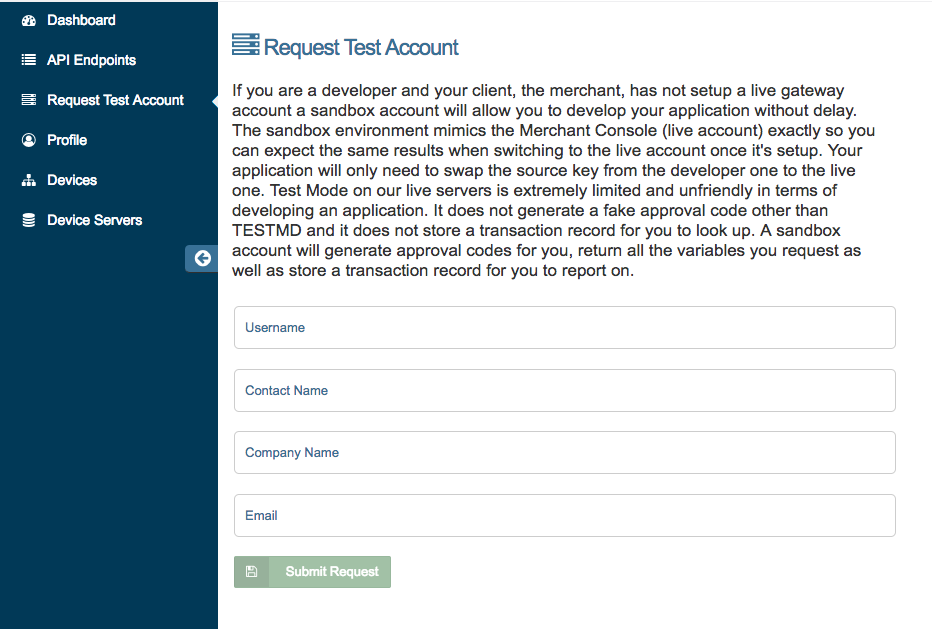Focus the Username input field

(x=564, y=328)
